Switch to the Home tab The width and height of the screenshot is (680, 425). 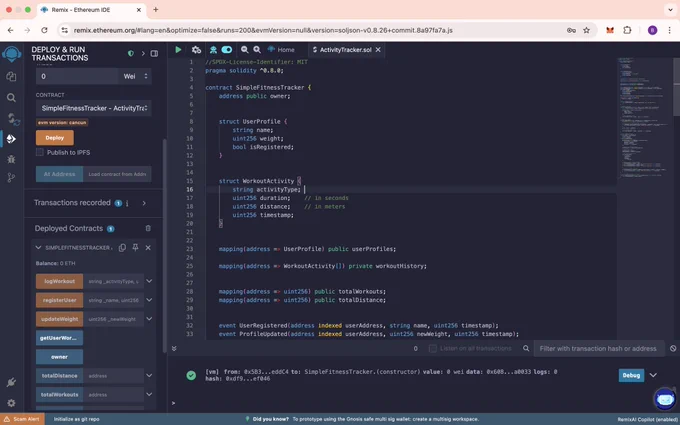click(281, 50)
